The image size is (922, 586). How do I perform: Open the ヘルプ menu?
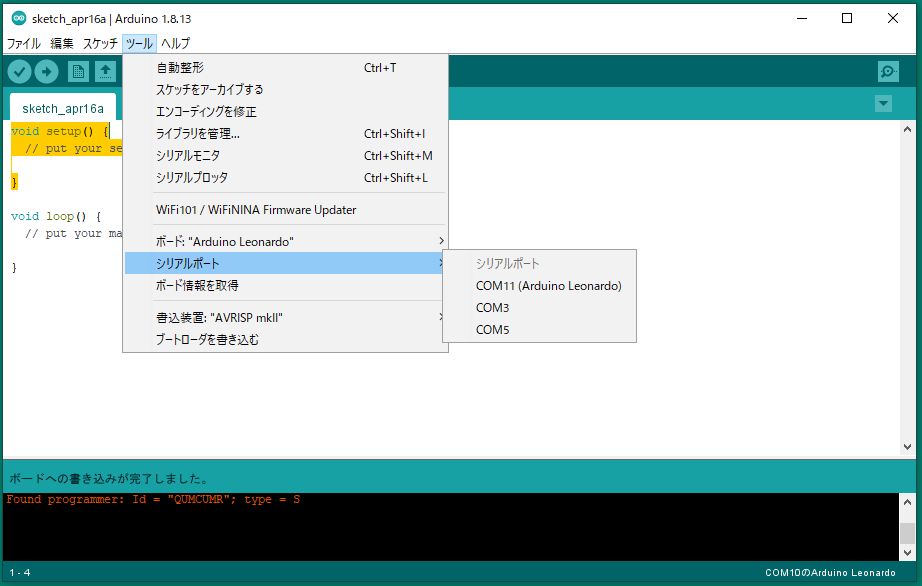pyautogui.click(x=175, y=43)
